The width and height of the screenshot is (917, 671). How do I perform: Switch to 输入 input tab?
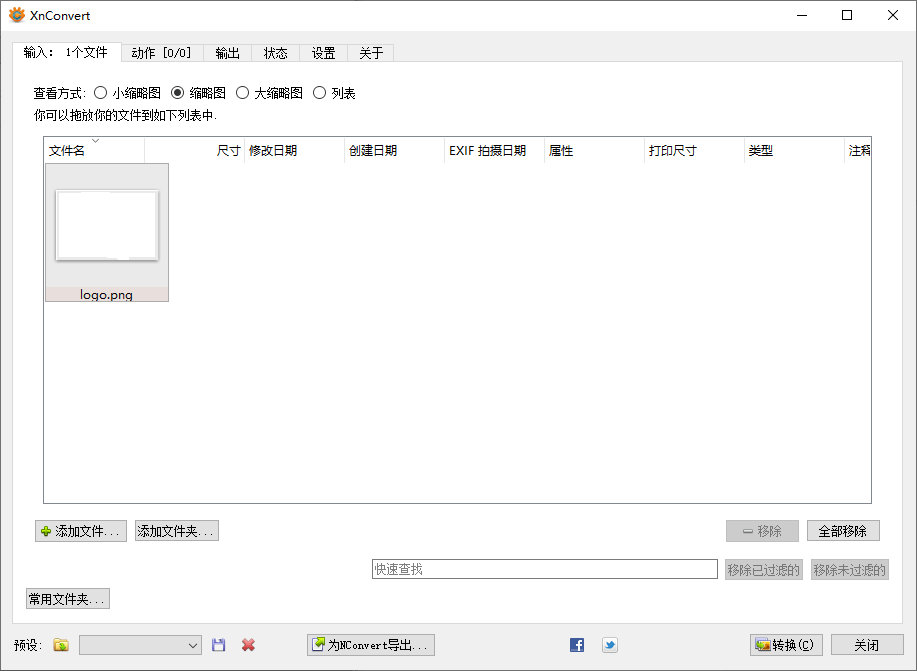66,52
